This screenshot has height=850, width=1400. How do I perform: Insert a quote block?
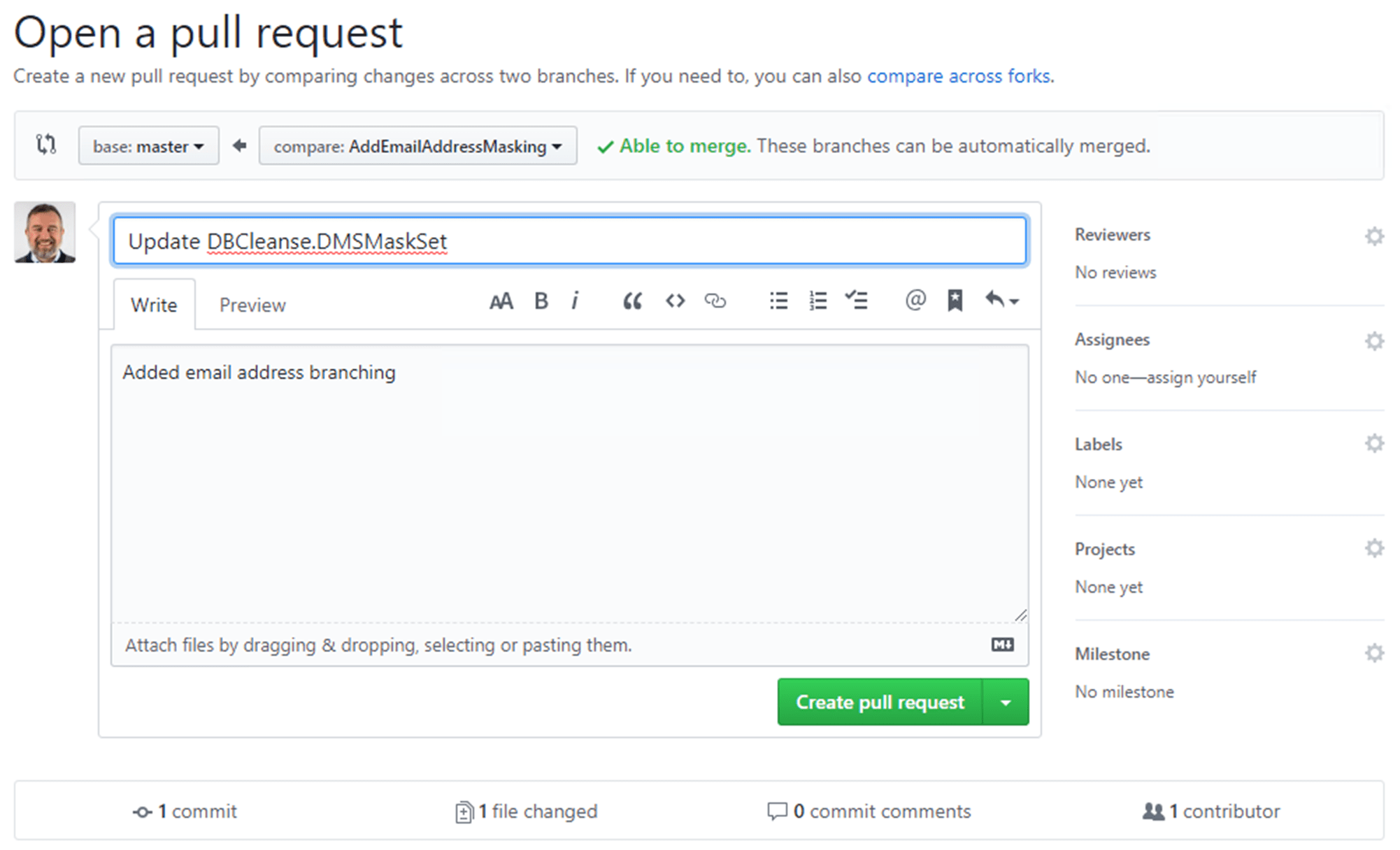point(632,301)
